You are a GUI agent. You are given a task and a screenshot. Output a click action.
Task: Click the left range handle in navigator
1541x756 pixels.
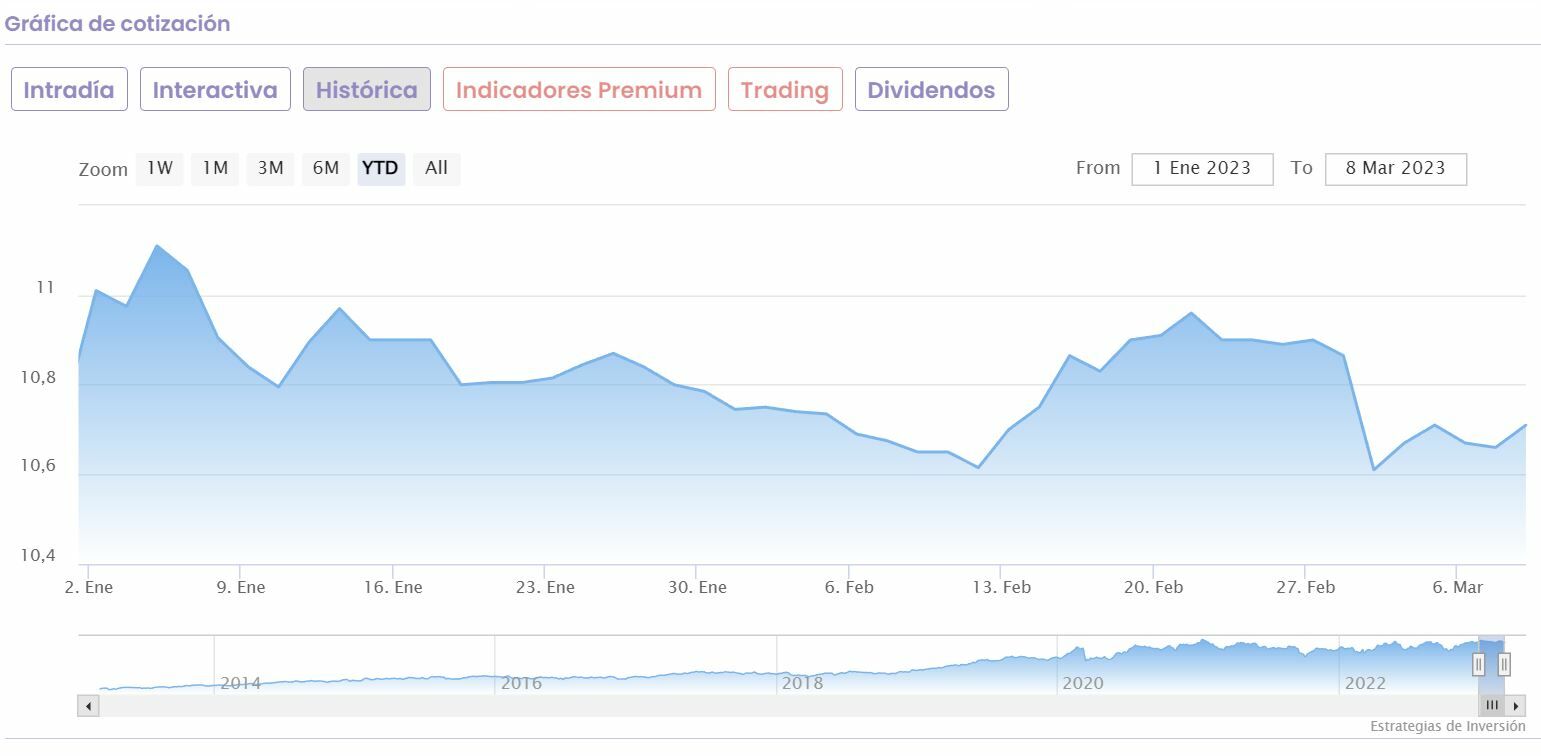click(x=1478, y=664)
